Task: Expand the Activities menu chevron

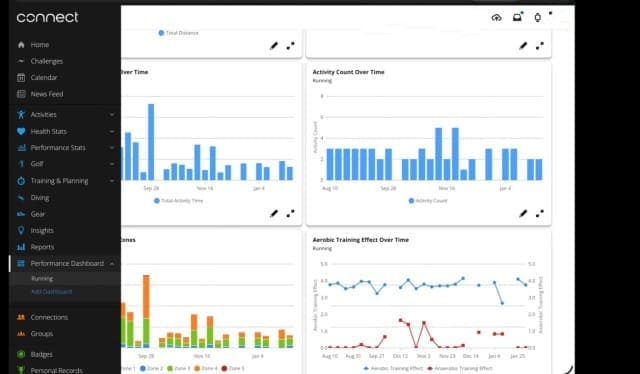Action: [112, 115]
